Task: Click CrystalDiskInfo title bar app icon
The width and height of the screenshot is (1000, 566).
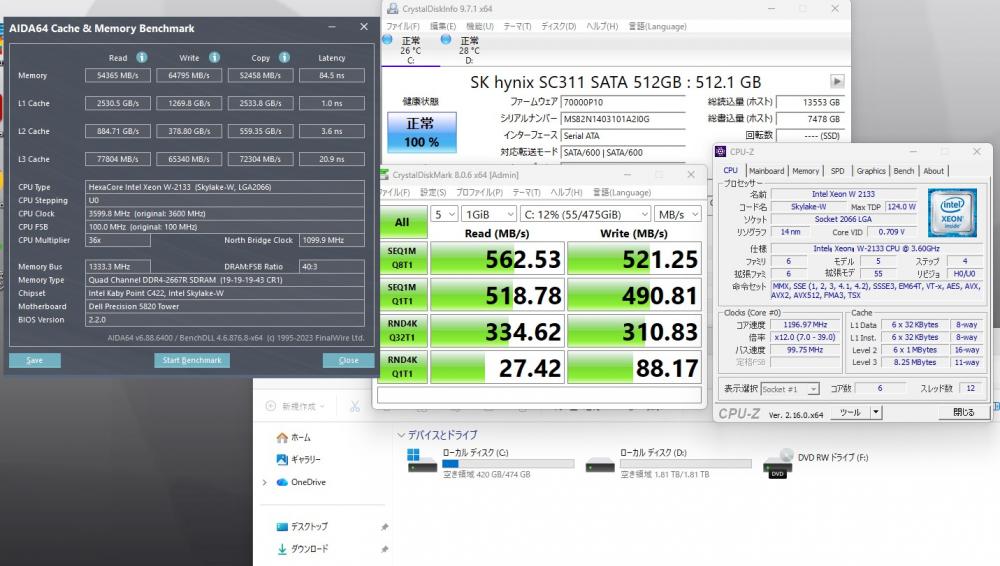Action: pos(393,8)
